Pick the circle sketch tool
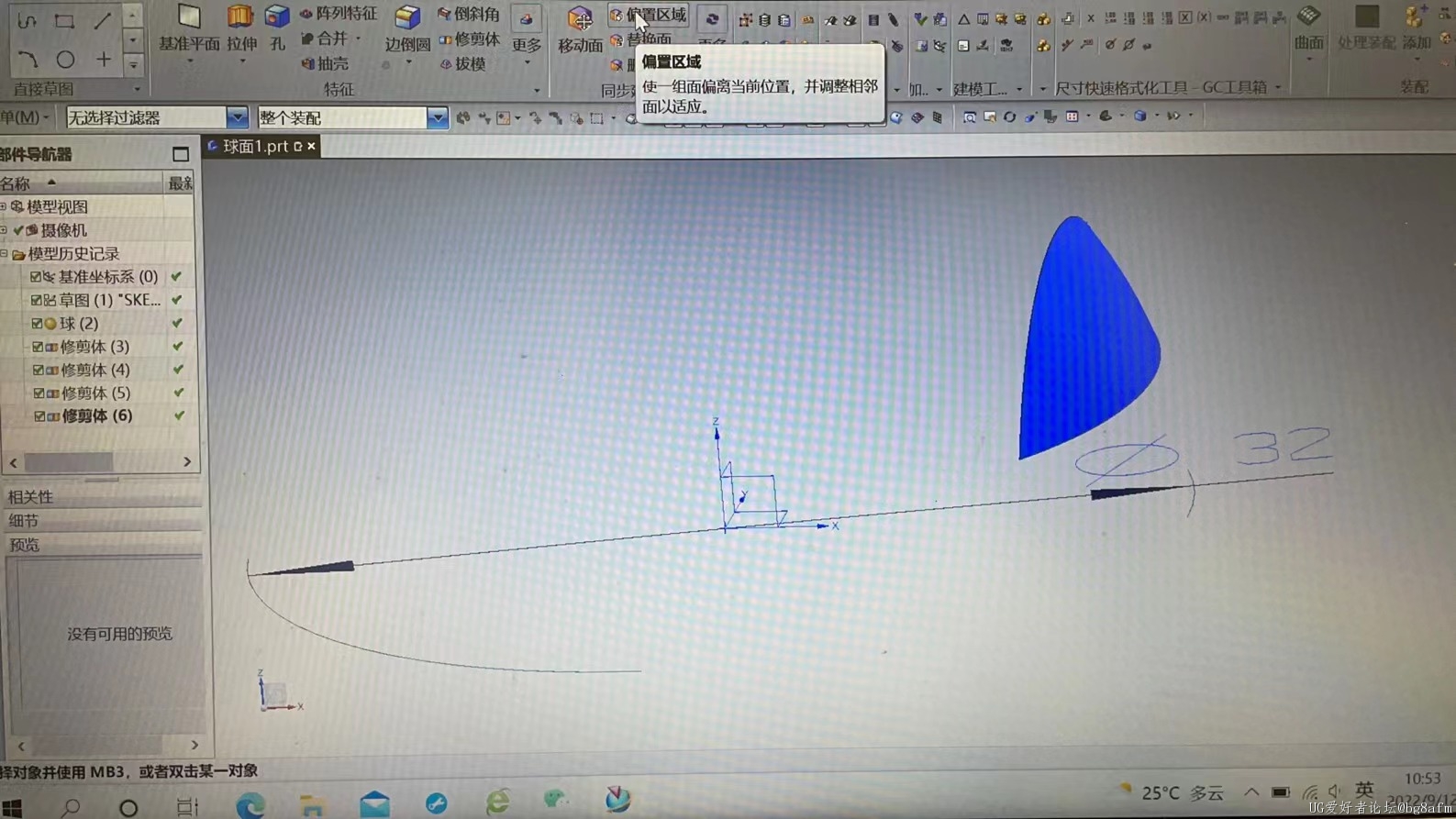Image resolution: width=1456 pixels, height=819 pixels. [65, 60]
